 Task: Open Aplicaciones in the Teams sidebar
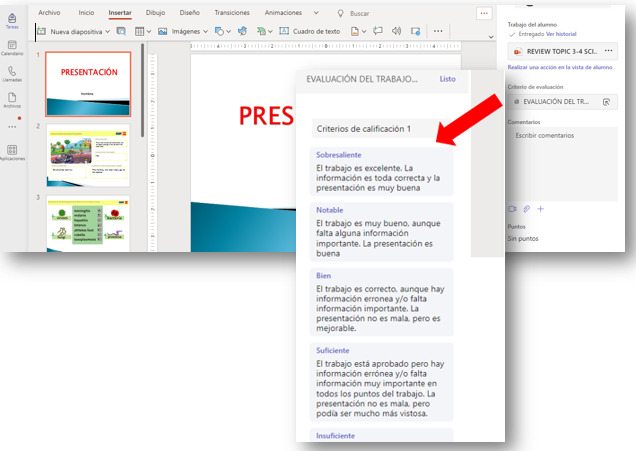point(12,152)
